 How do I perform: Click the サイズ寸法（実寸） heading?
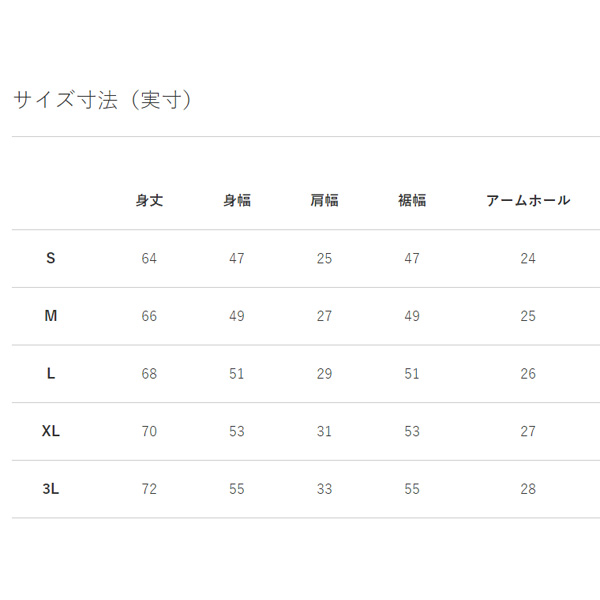(x=103, y=100)
